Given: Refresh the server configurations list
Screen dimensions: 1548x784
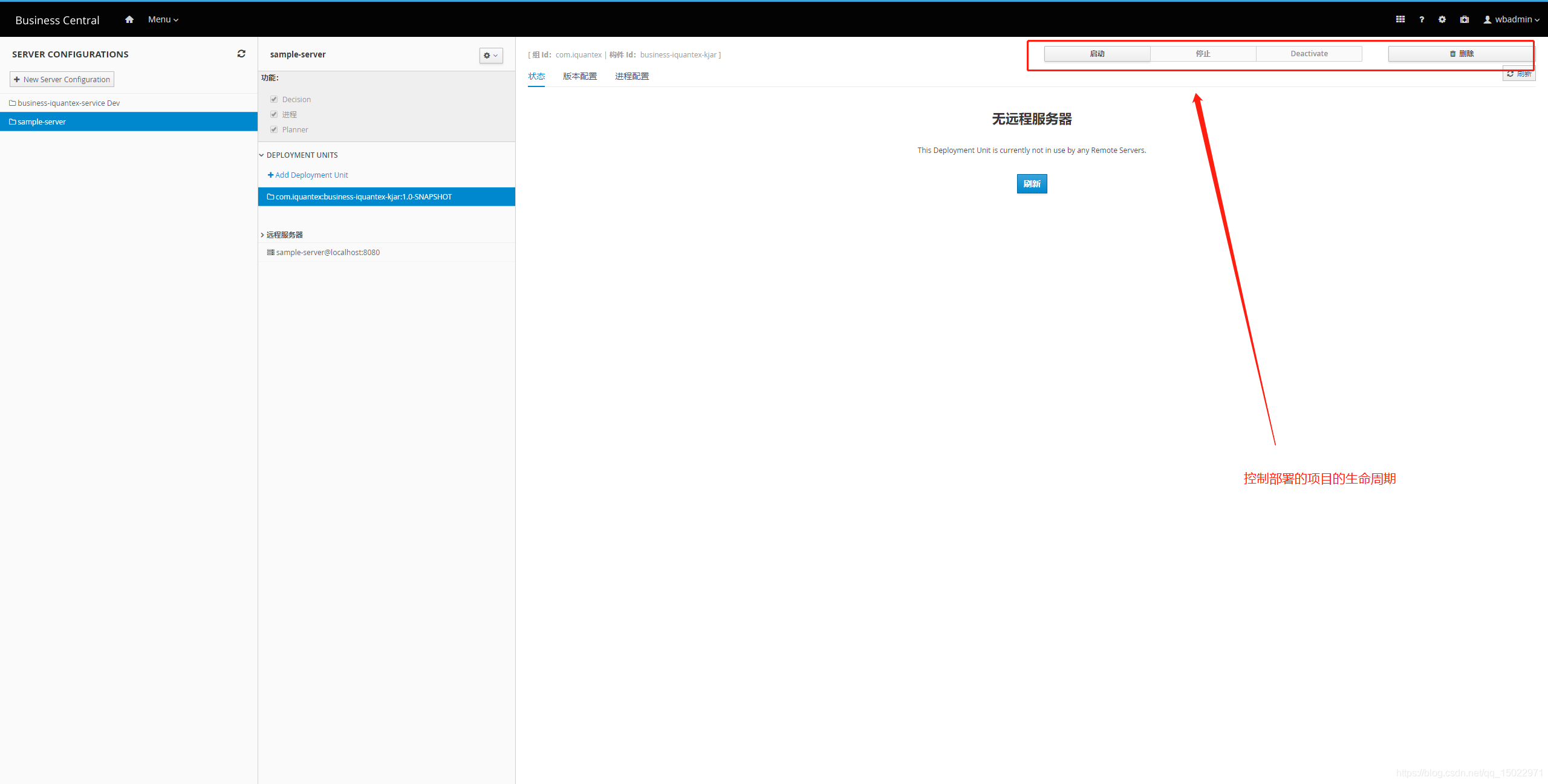Looking at the screenshot, I should [241, 54].
